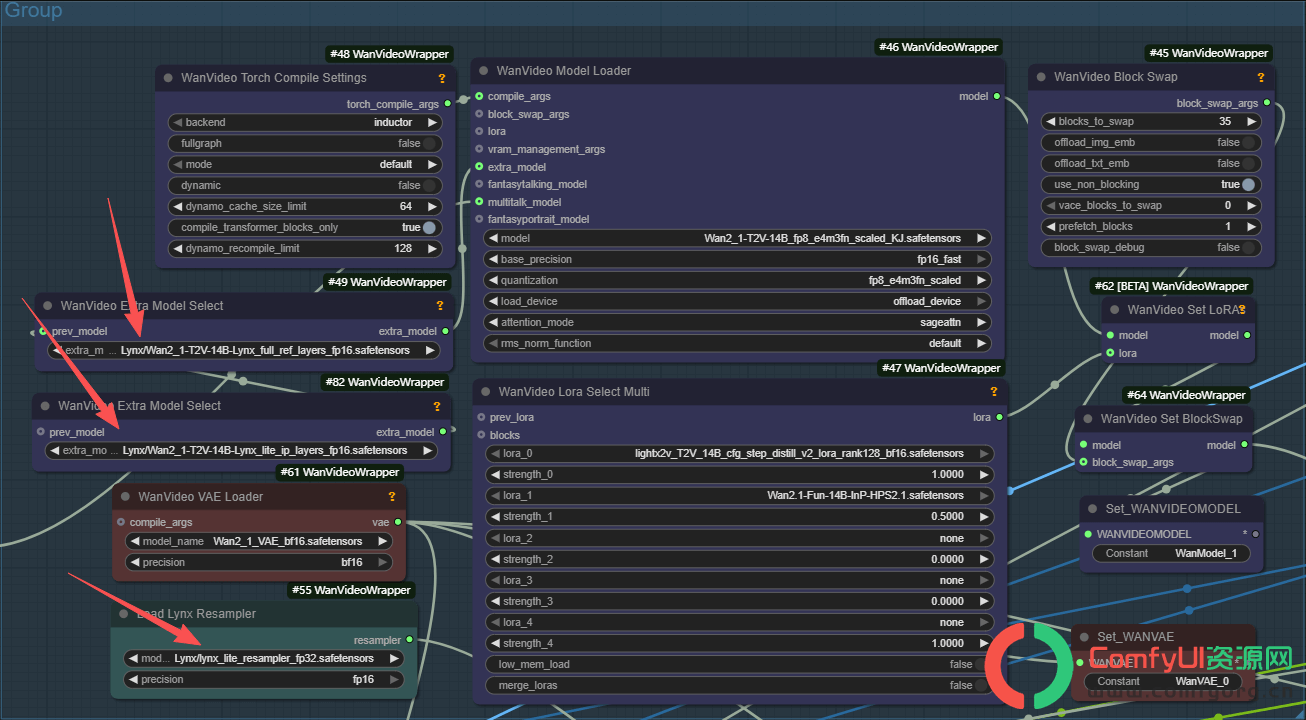Click help icon on WanVideo Lora Select Multi

pyautogui.click(x=994, y=392)
